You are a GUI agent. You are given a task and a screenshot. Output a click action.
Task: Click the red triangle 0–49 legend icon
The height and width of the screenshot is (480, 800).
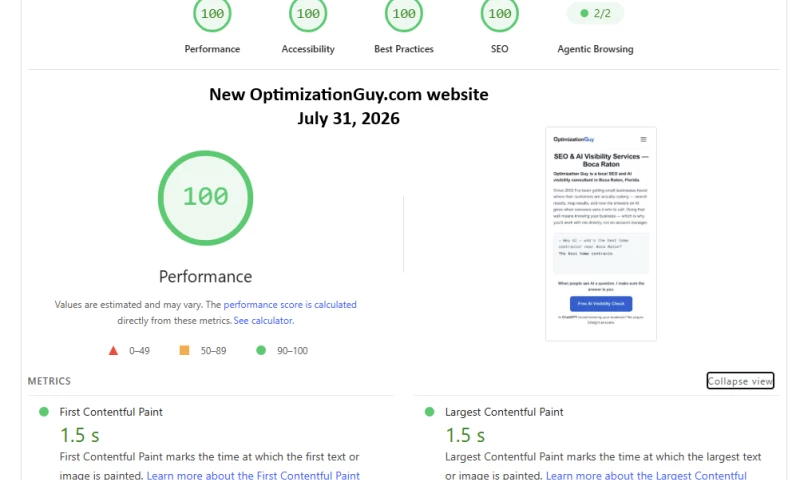(113, 350)
